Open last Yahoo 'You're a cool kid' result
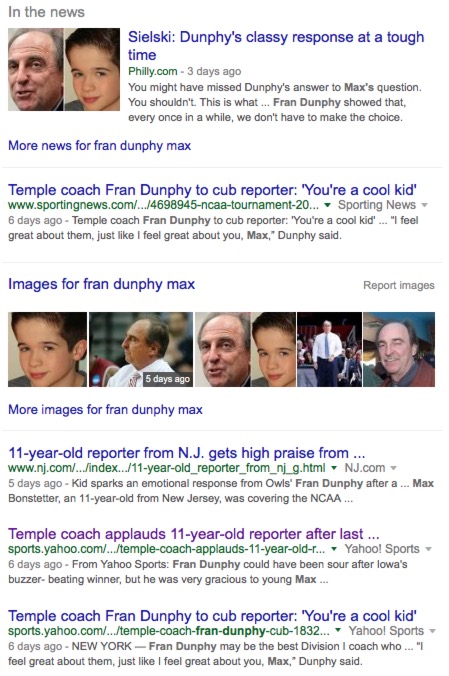The image size is (449, 676). [212, 616]
